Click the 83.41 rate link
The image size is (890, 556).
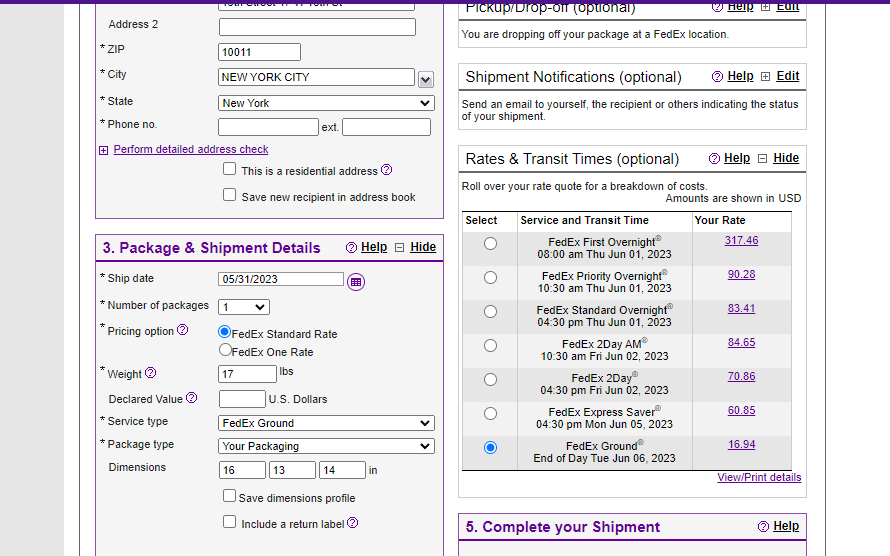pyautogui.click(x=741, y=309)
